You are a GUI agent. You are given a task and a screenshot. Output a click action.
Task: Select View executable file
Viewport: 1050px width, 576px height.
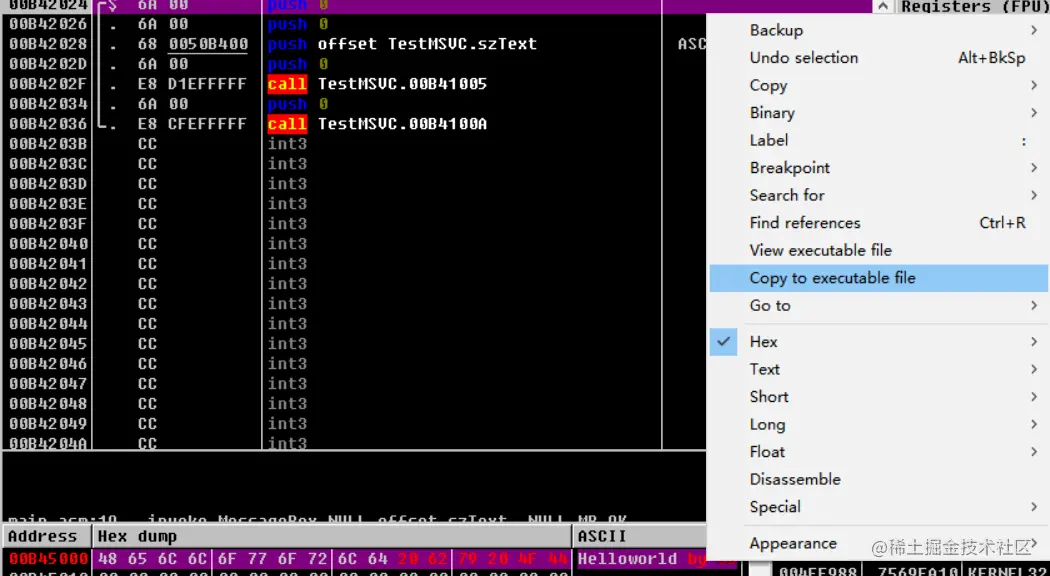point(879,250)
